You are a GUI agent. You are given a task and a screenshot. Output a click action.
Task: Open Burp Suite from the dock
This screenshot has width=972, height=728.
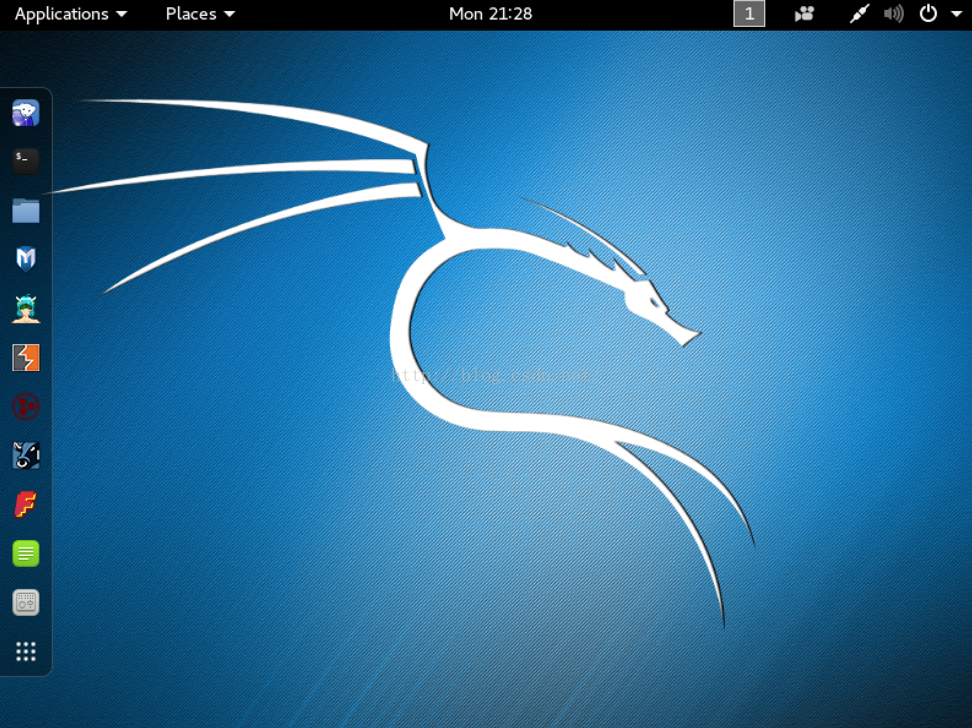click(26, 358)
